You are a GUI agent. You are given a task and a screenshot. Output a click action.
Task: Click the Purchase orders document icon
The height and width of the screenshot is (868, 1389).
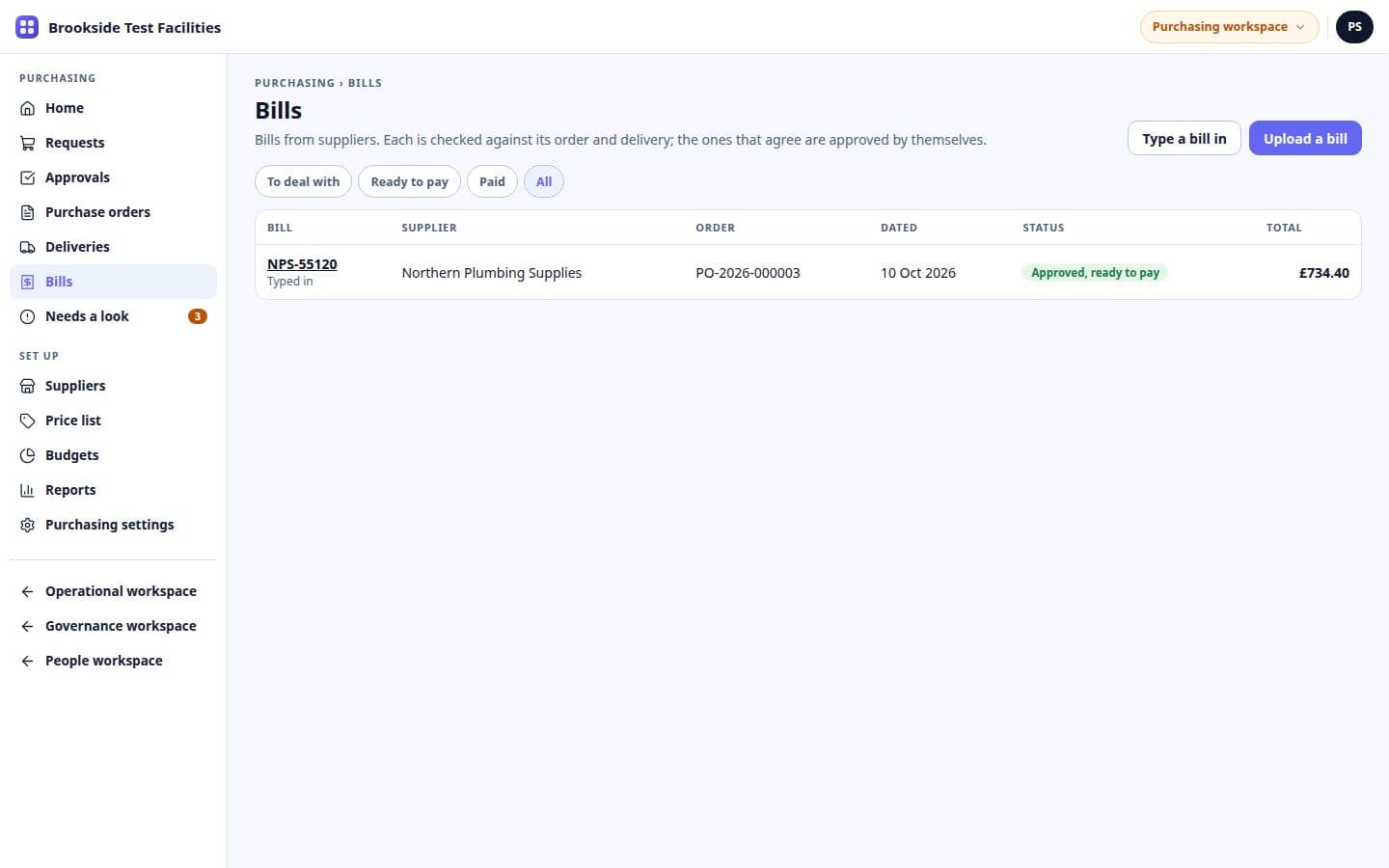click(27, 212)
